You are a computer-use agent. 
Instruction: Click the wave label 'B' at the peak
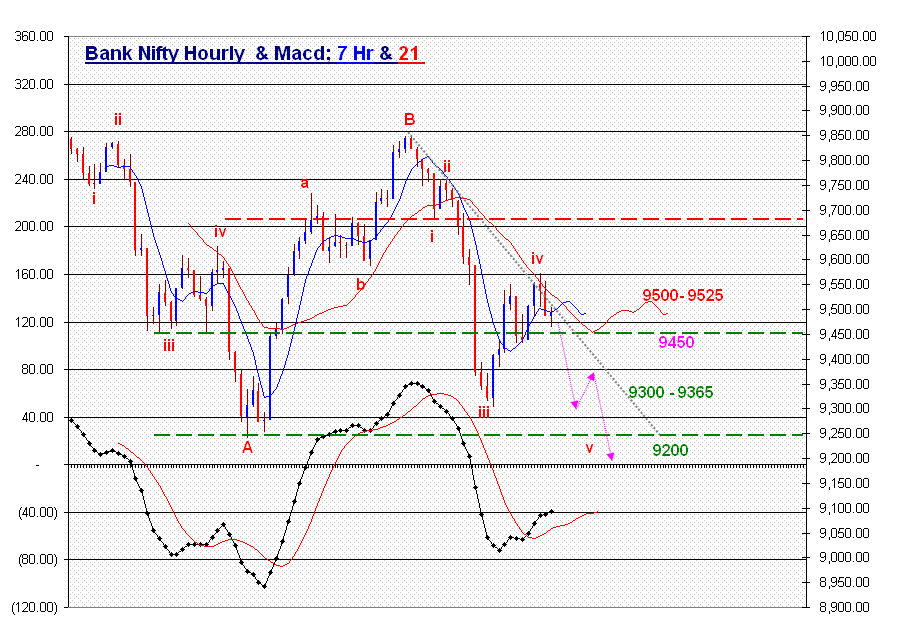(x=409, y=120)
